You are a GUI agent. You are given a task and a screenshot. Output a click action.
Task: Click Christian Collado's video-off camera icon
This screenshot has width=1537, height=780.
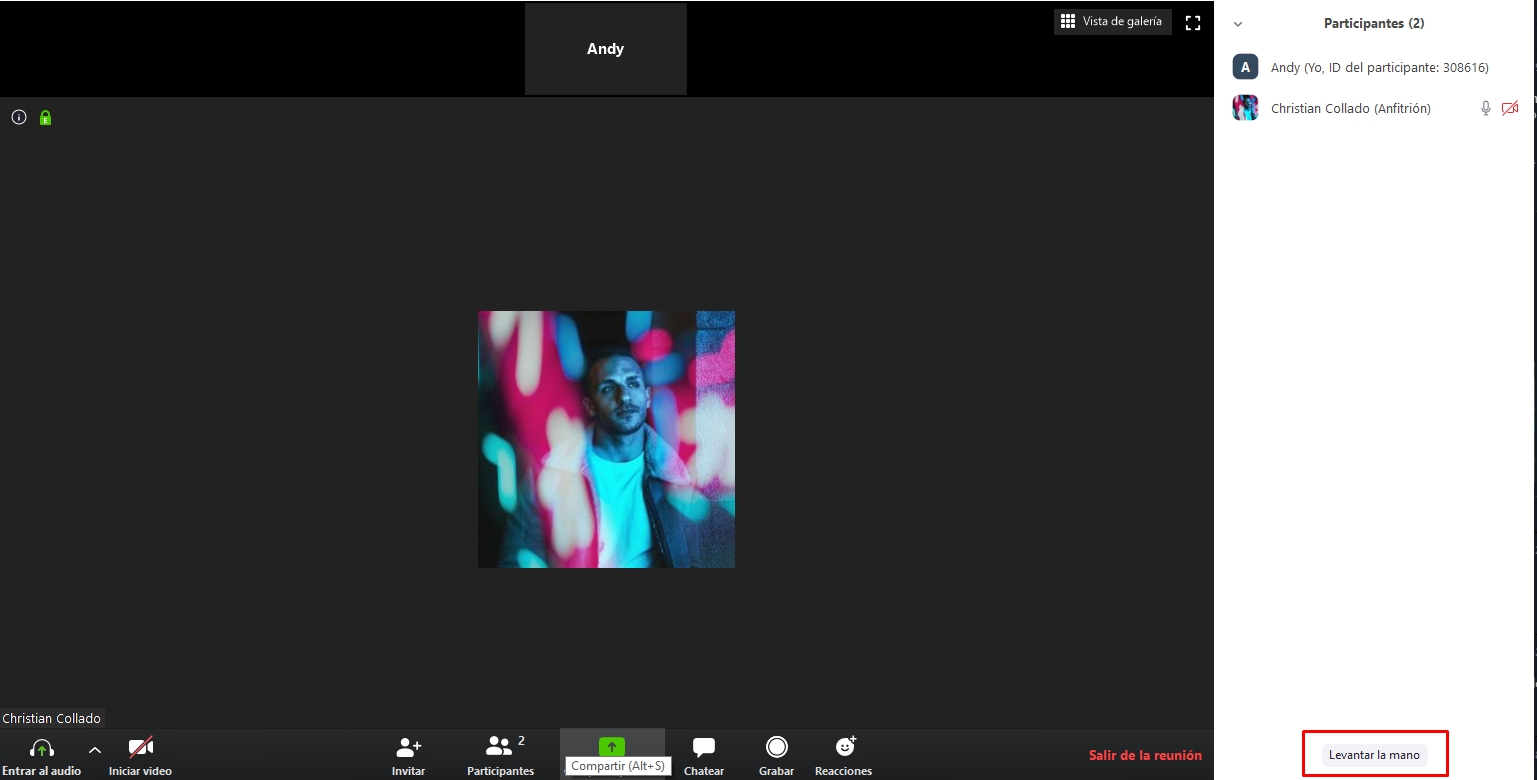tap(1510, 108)
